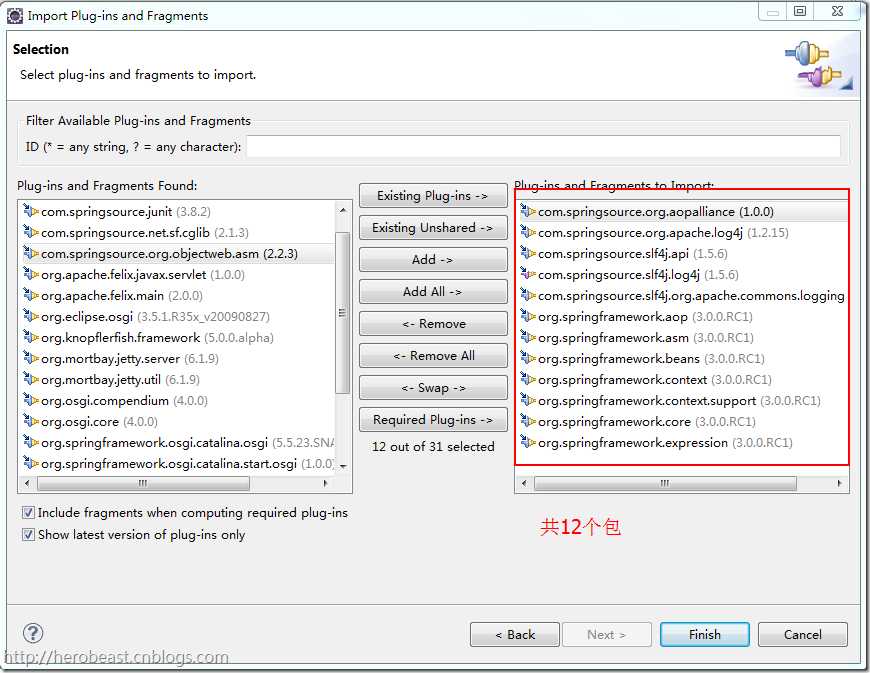Click down arrow of Found list scrollbar
Screen dimensions: 870x673
click(343, 466)
